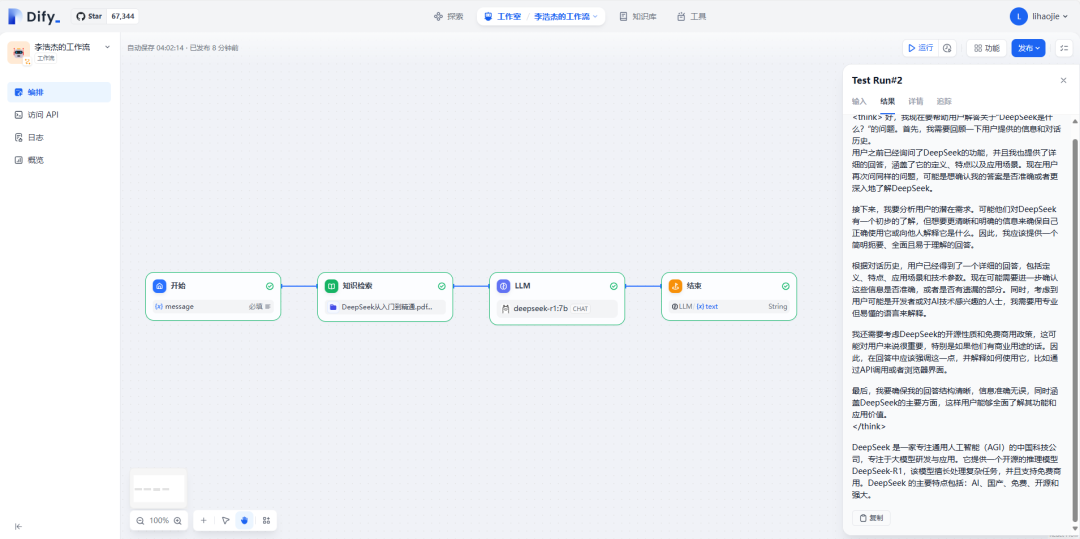Click the canvas minimap thumbnail
This screenshot has height=539, width=1080.
click(158, 489)
